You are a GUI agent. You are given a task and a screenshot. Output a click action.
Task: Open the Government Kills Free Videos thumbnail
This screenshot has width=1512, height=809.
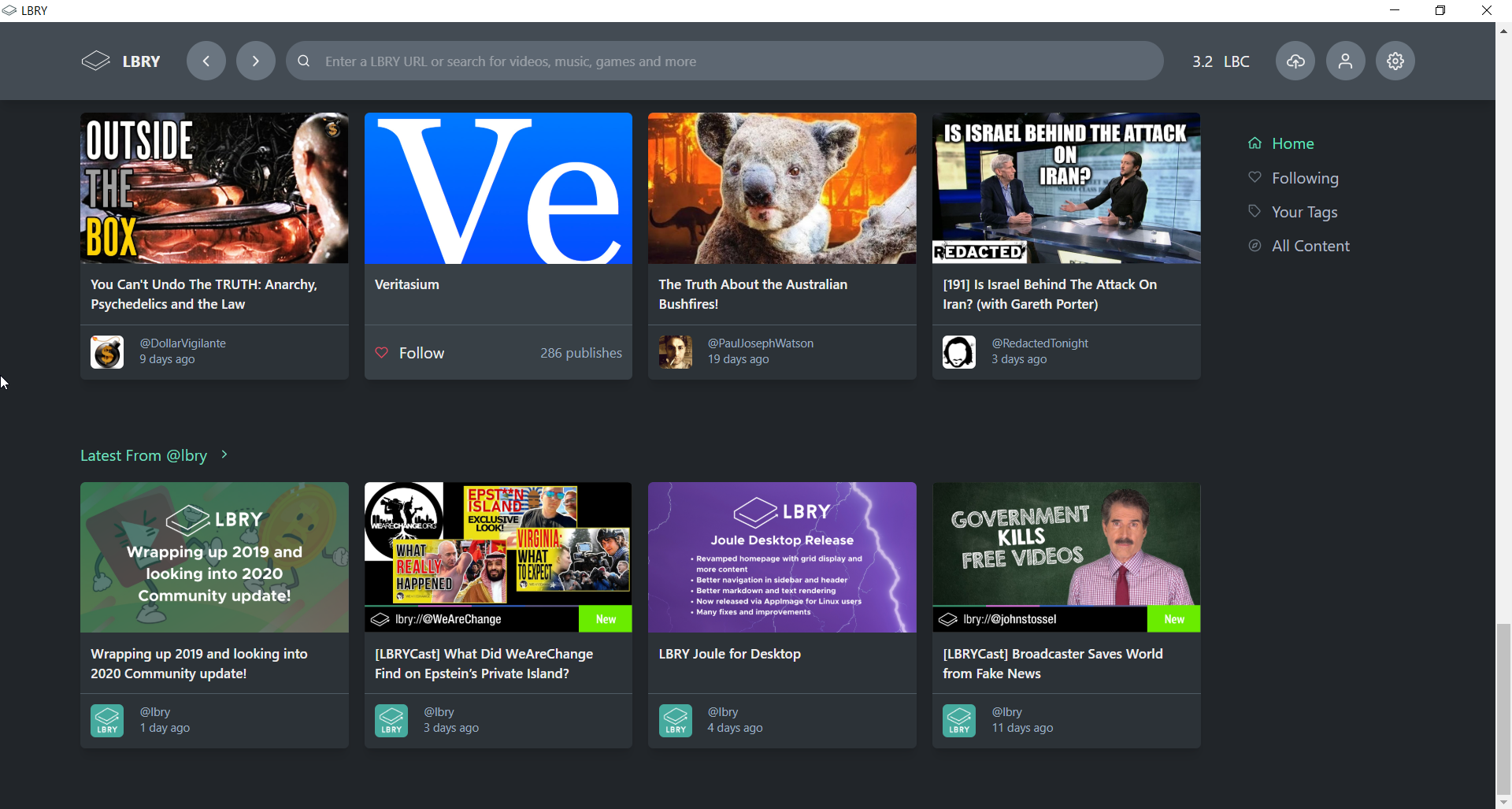point(1066,557)
